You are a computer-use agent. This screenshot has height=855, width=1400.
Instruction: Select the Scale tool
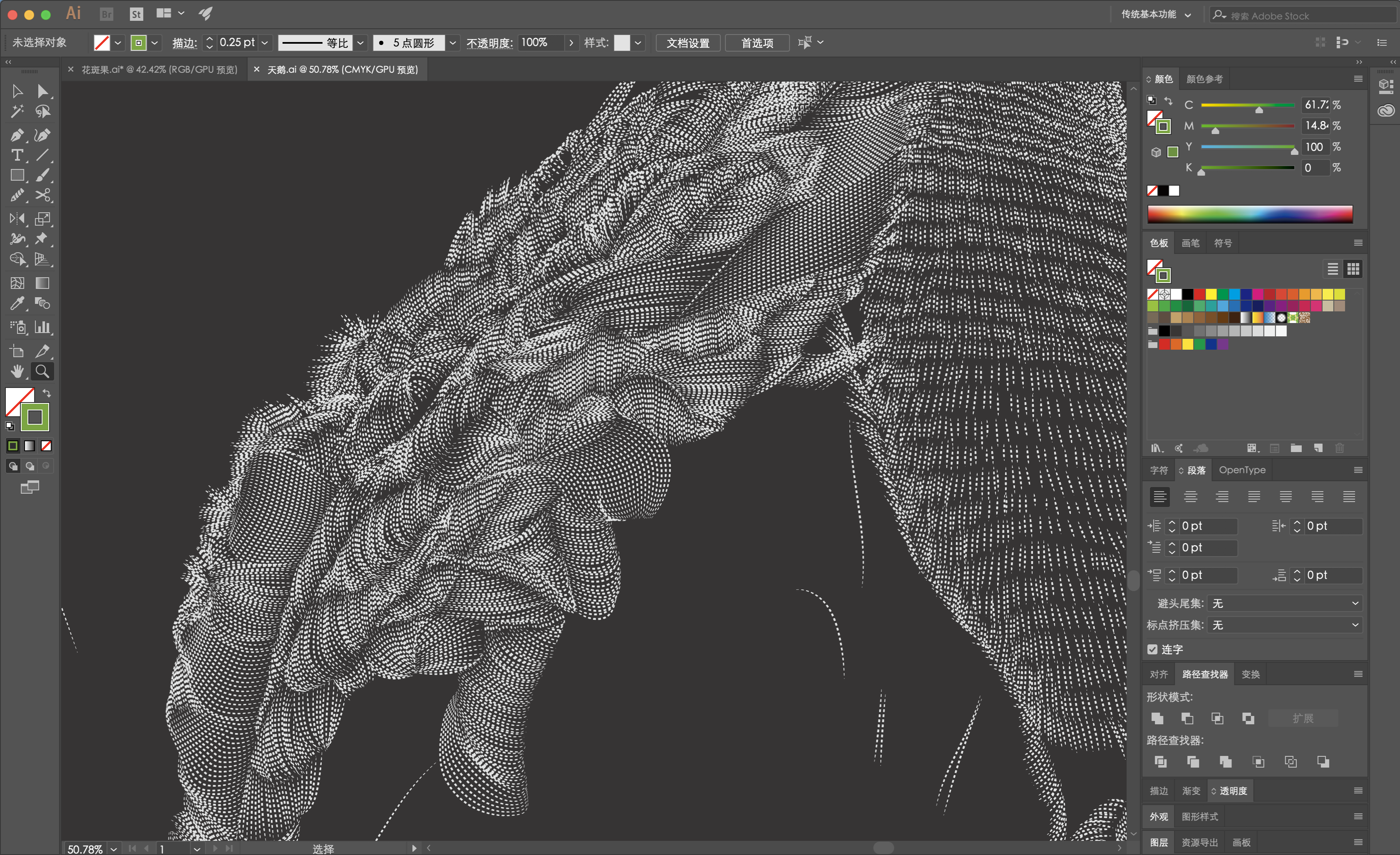coord(42,219)
